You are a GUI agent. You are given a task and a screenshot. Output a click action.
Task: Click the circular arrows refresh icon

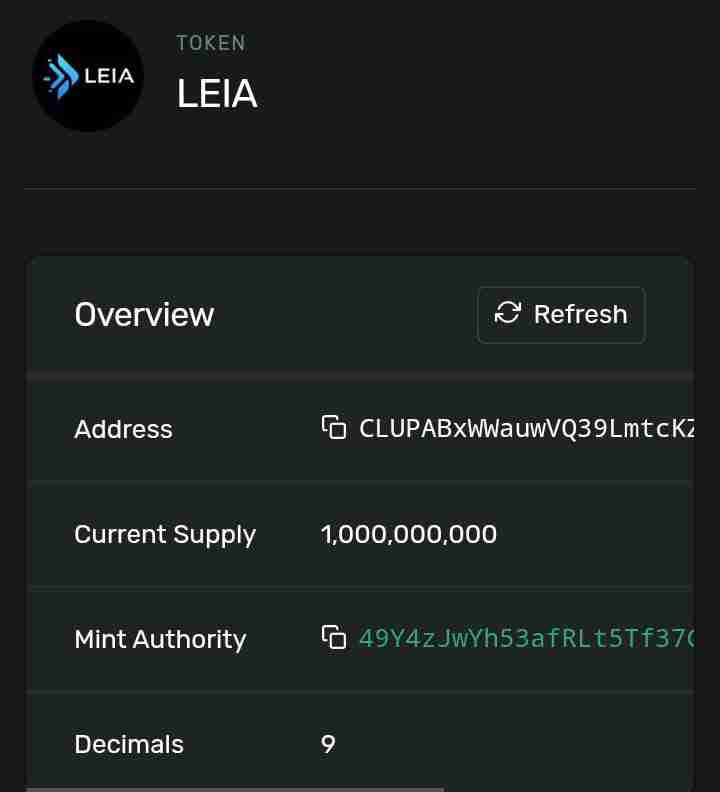coord(508,314)
